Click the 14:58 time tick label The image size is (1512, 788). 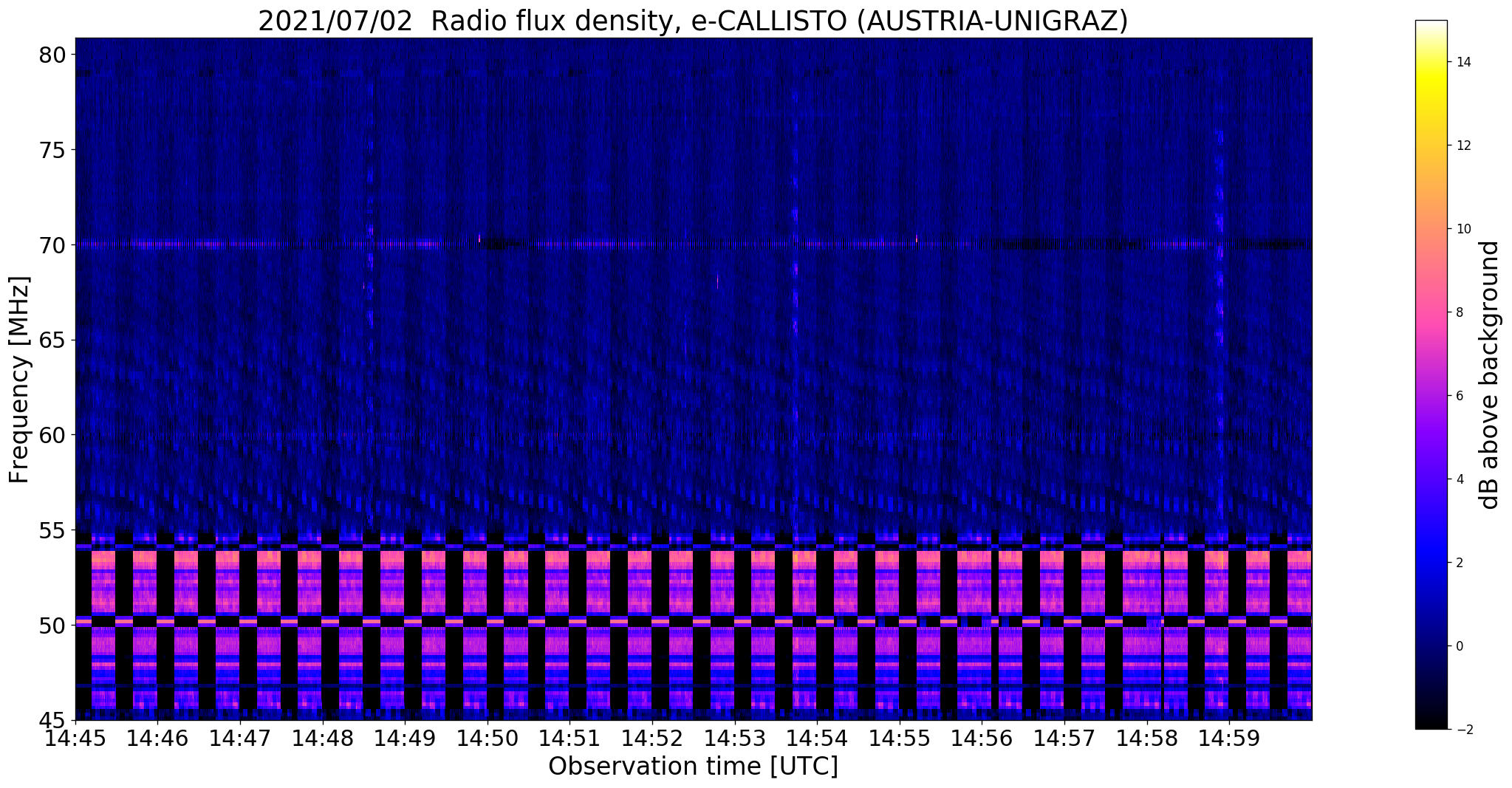(x=1147, y=739)
